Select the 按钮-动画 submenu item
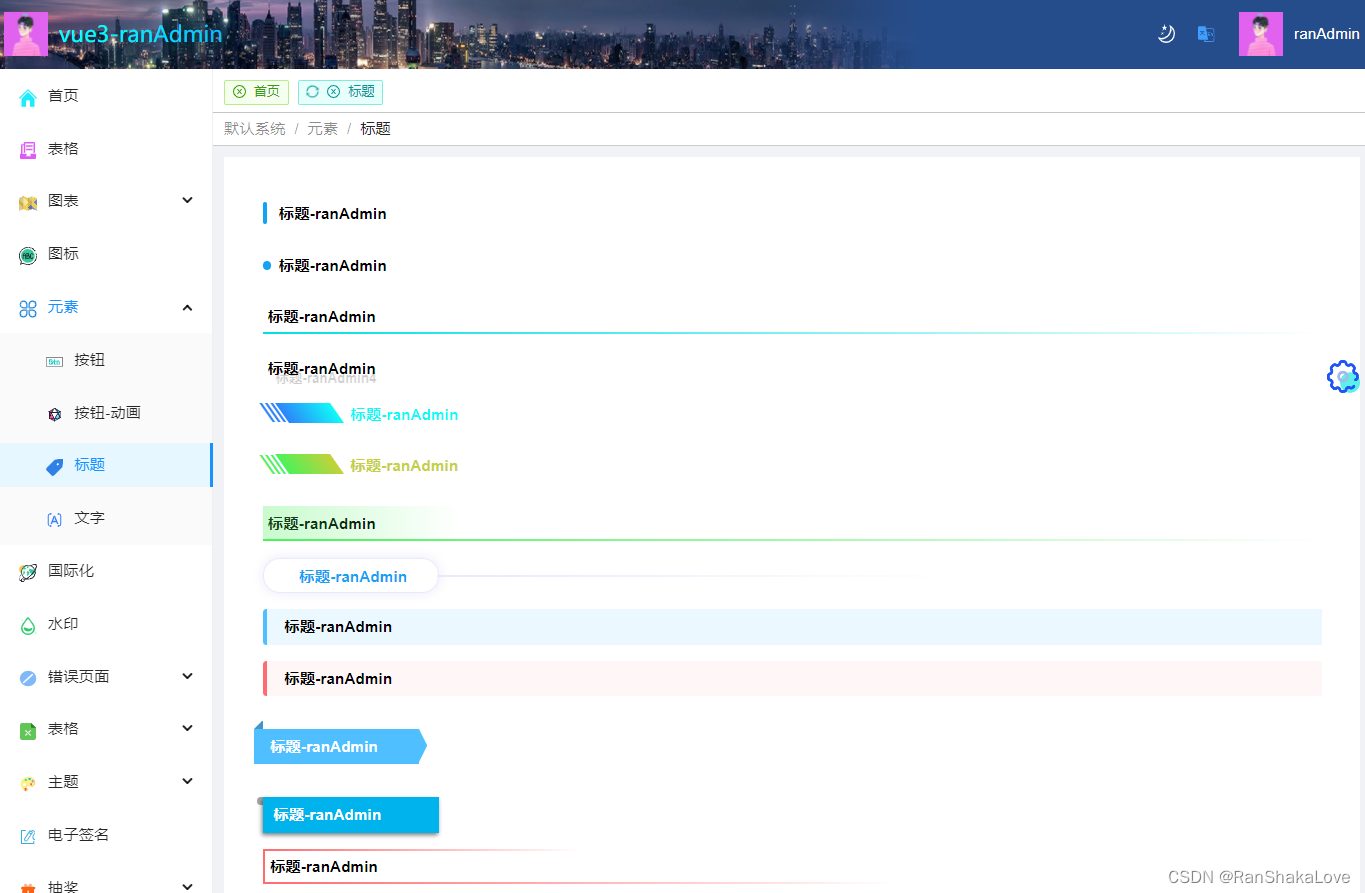The width and height of the screenshot is (1365, 893). 106,413
